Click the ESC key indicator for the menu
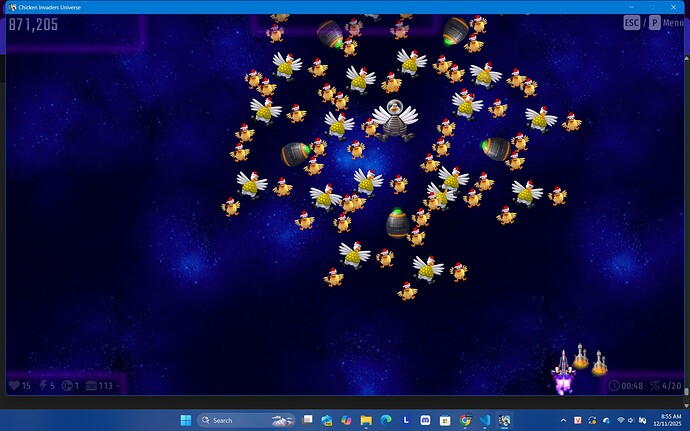Viewport: 690px width, 431px height. 631,23
